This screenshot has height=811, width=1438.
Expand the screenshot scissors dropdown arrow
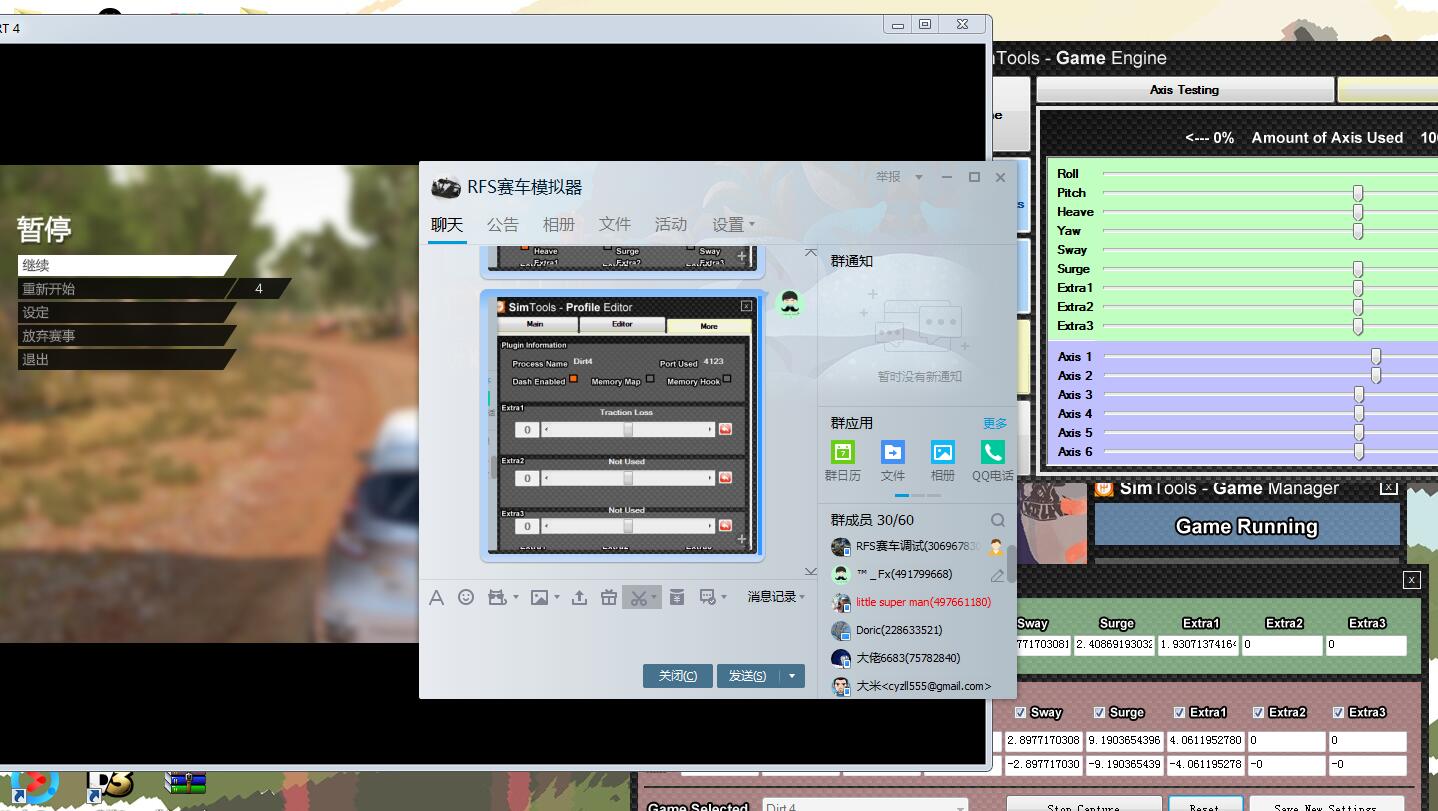[x=653, y=598]
